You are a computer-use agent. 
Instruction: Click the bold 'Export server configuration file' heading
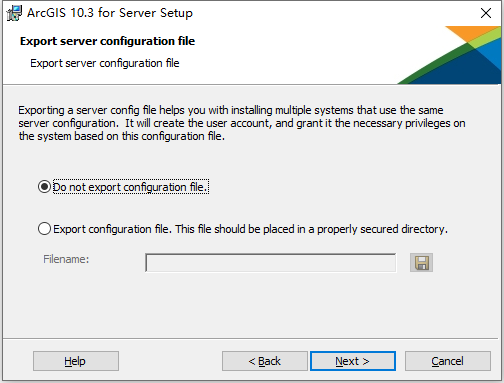pyautogui.click(x=107, y=41)
